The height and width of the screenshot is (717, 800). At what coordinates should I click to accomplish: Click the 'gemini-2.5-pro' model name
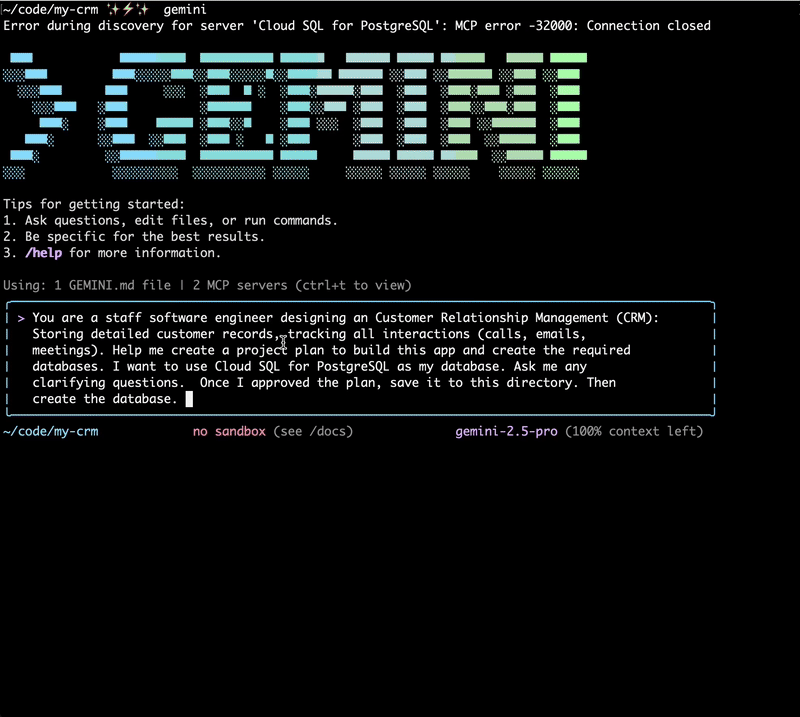click(x=506, y=432)
